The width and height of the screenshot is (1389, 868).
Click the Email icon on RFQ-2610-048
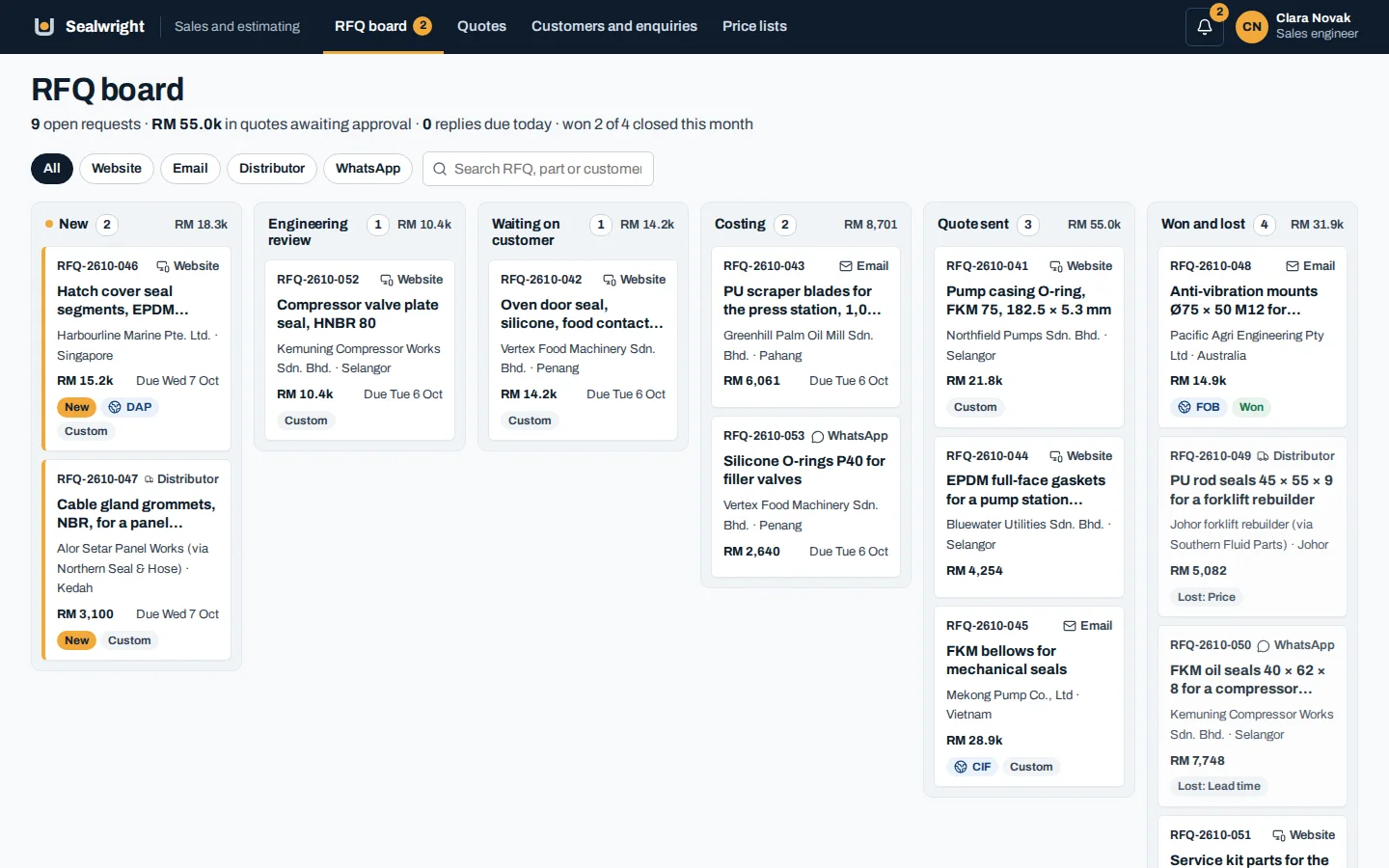pos(1293,266)
